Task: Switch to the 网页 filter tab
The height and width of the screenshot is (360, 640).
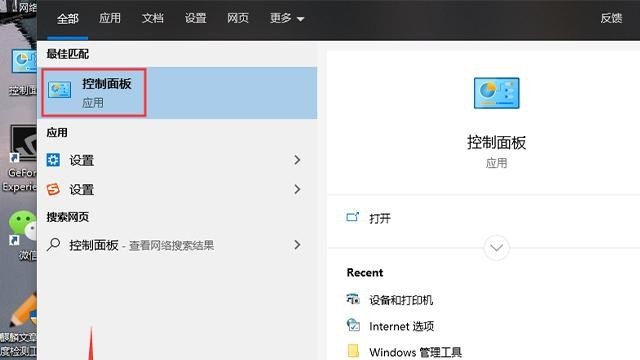Action: tap(238, 18)
